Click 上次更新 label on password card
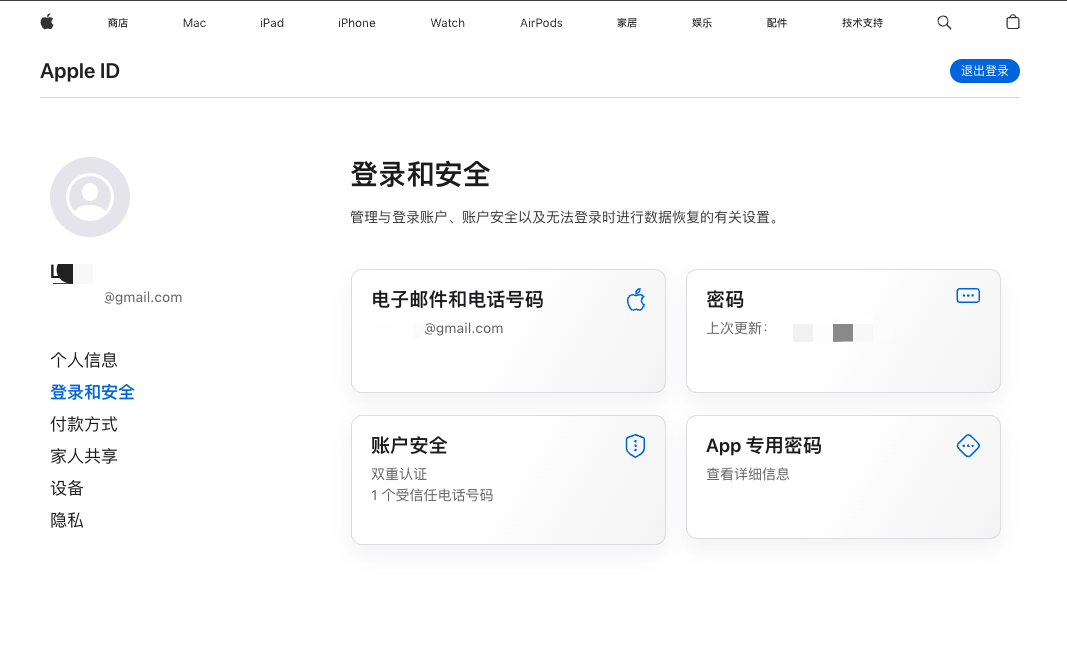1067x647 pixels. tap(737, 328)
